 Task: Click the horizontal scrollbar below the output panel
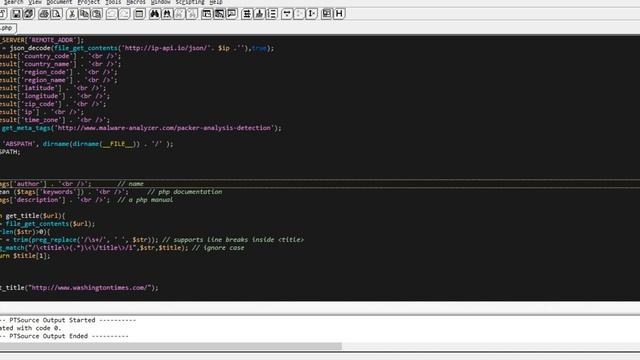coord(171,347)
